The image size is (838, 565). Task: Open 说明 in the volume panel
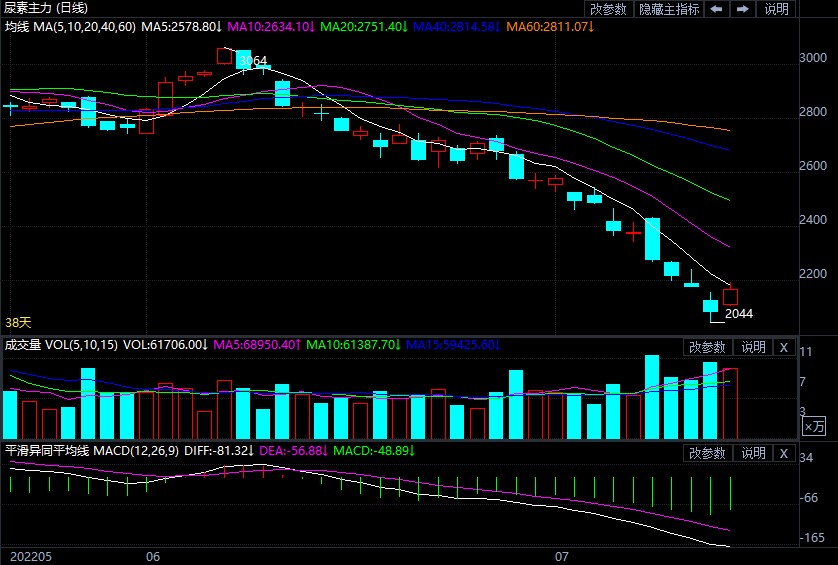(753, 347)
